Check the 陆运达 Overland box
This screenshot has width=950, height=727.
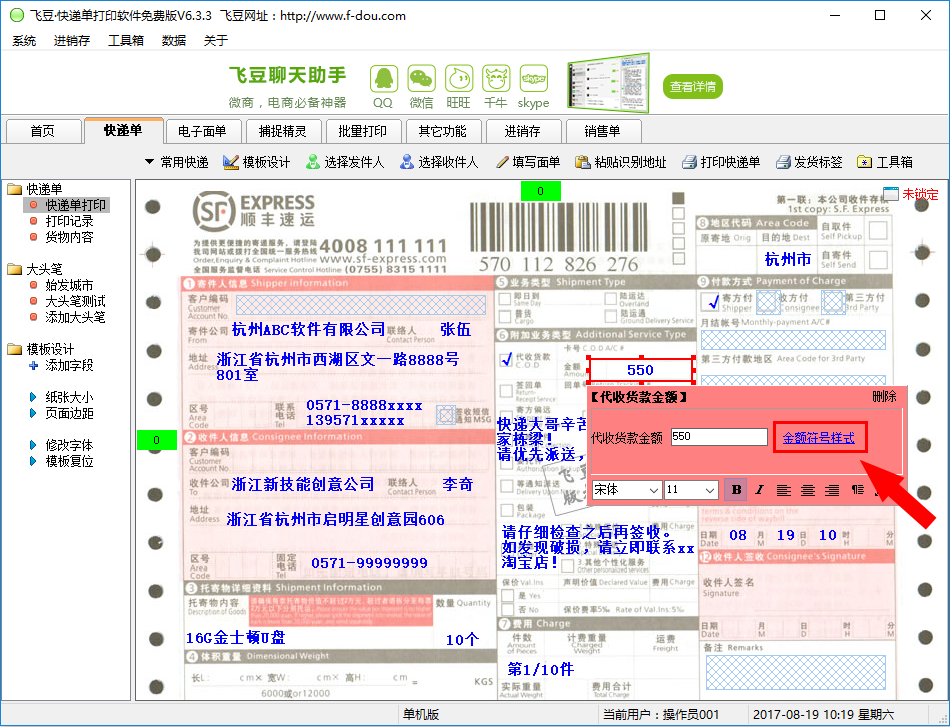(x=611, y=298)
